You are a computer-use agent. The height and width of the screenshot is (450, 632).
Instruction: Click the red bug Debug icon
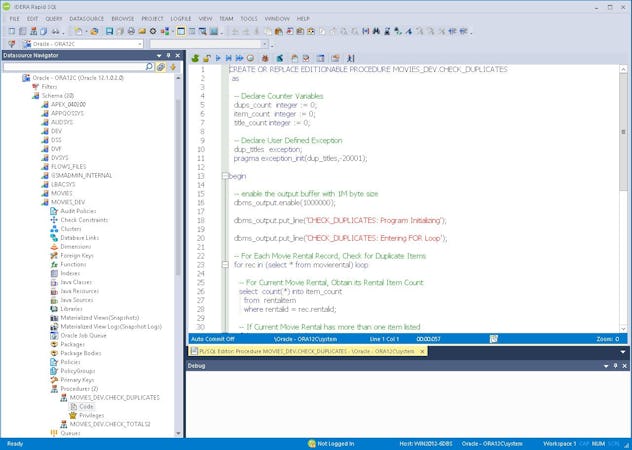point(265,58)
